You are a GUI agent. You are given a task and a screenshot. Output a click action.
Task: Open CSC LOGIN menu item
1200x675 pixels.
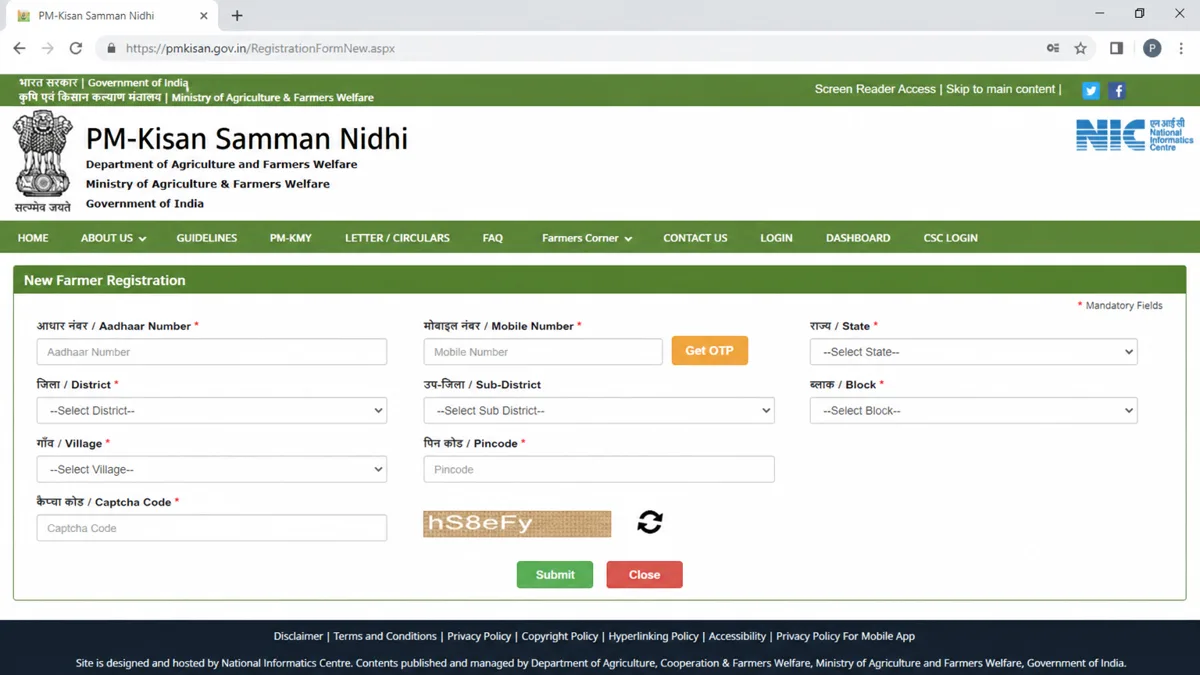click(x=951, y=238)
